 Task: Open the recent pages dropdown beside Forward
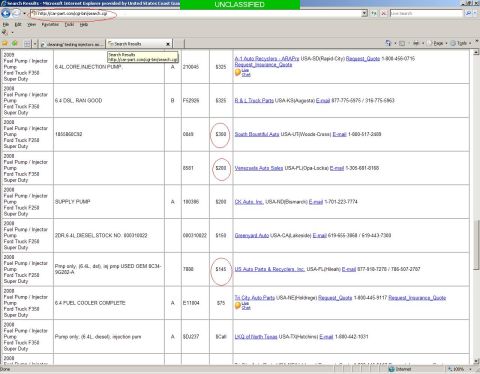pos(24,14)
